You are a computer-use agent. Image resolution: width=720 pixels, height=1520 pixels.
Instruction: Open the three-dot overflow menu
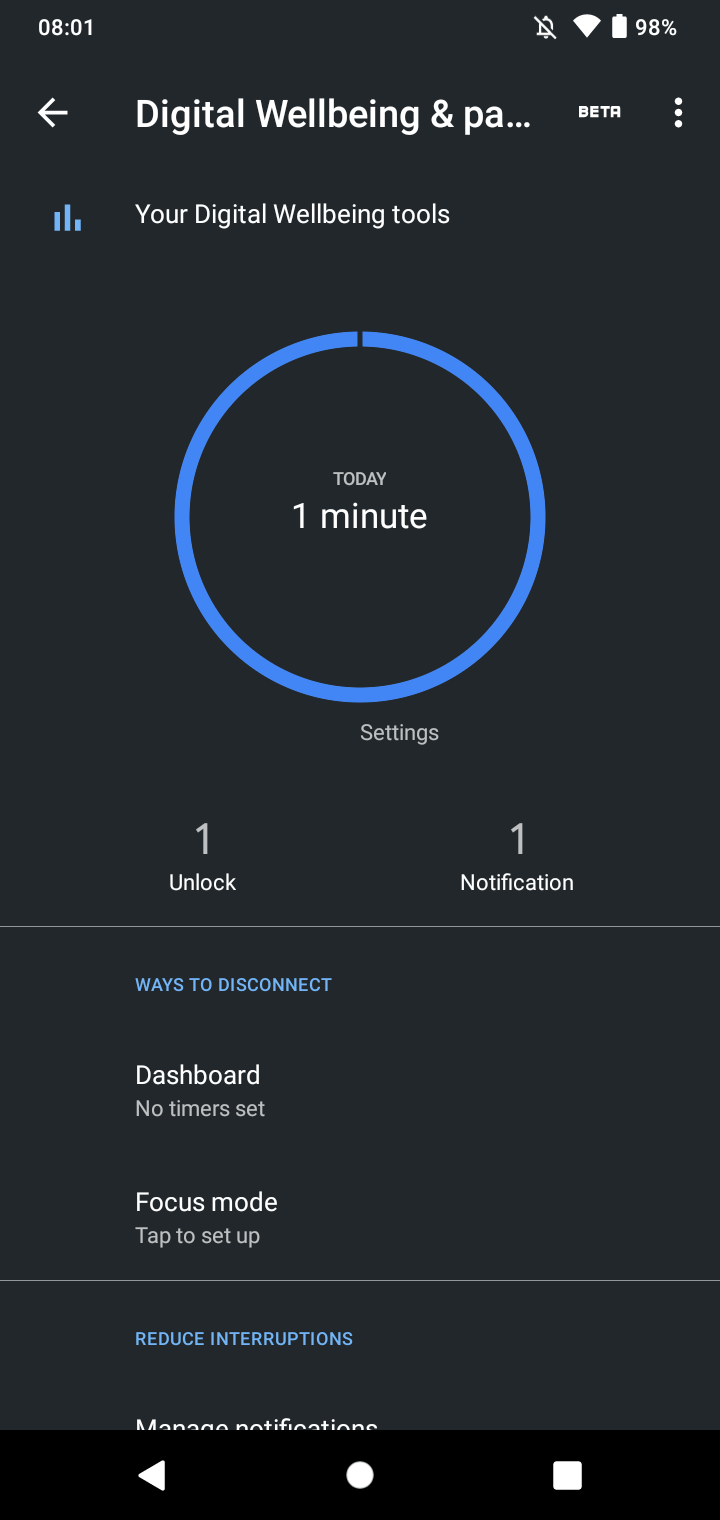click(x=678, y=113)
